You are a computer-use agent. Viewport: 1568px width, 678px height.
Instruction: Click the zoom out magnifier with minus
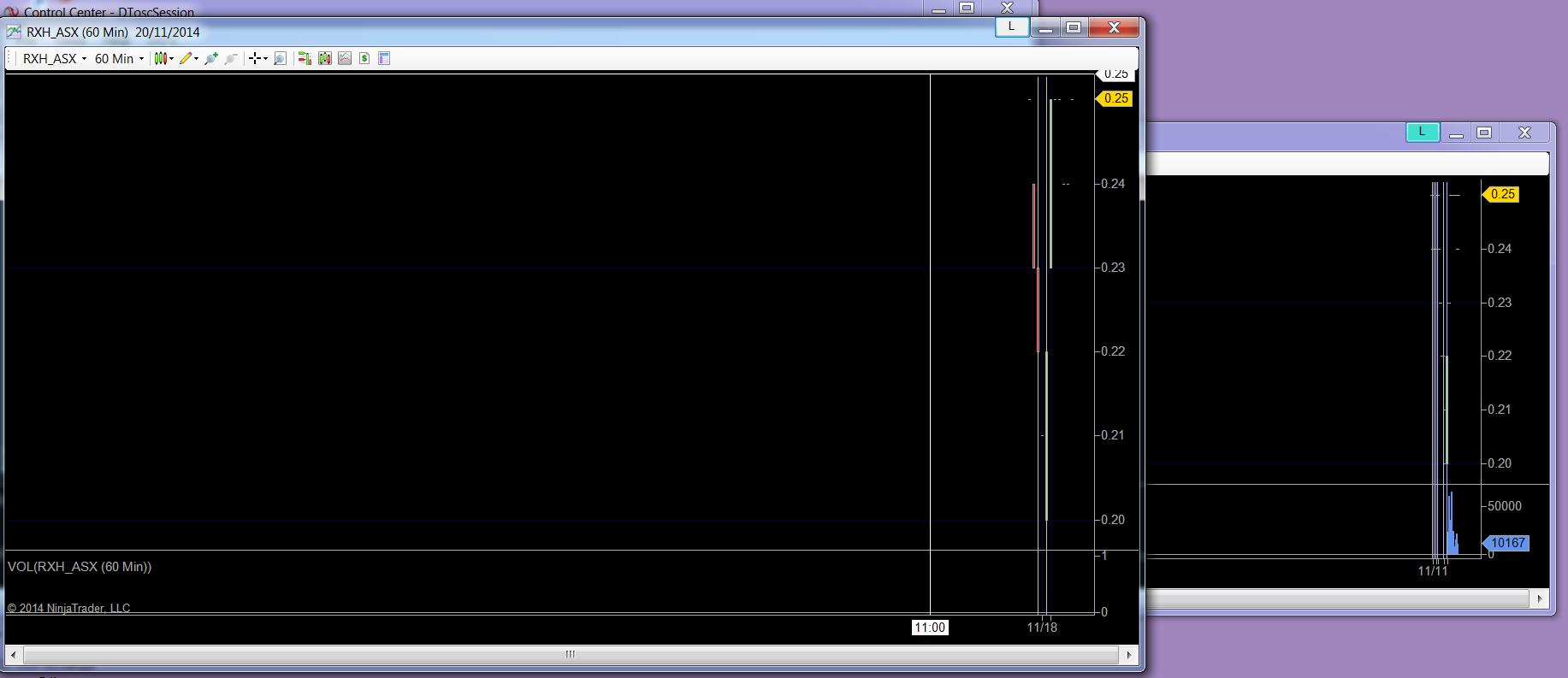pos(231,58)
